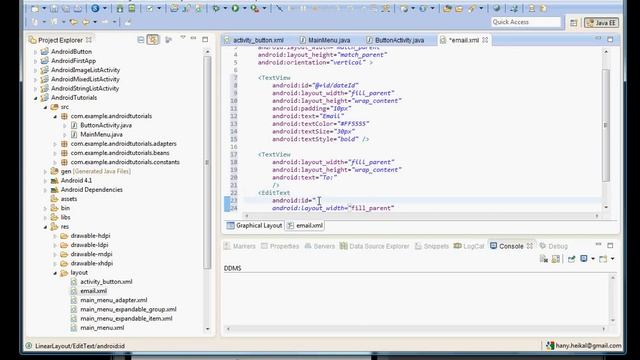
Task: Click the Print toolbar icon
Action: (78, 9)
